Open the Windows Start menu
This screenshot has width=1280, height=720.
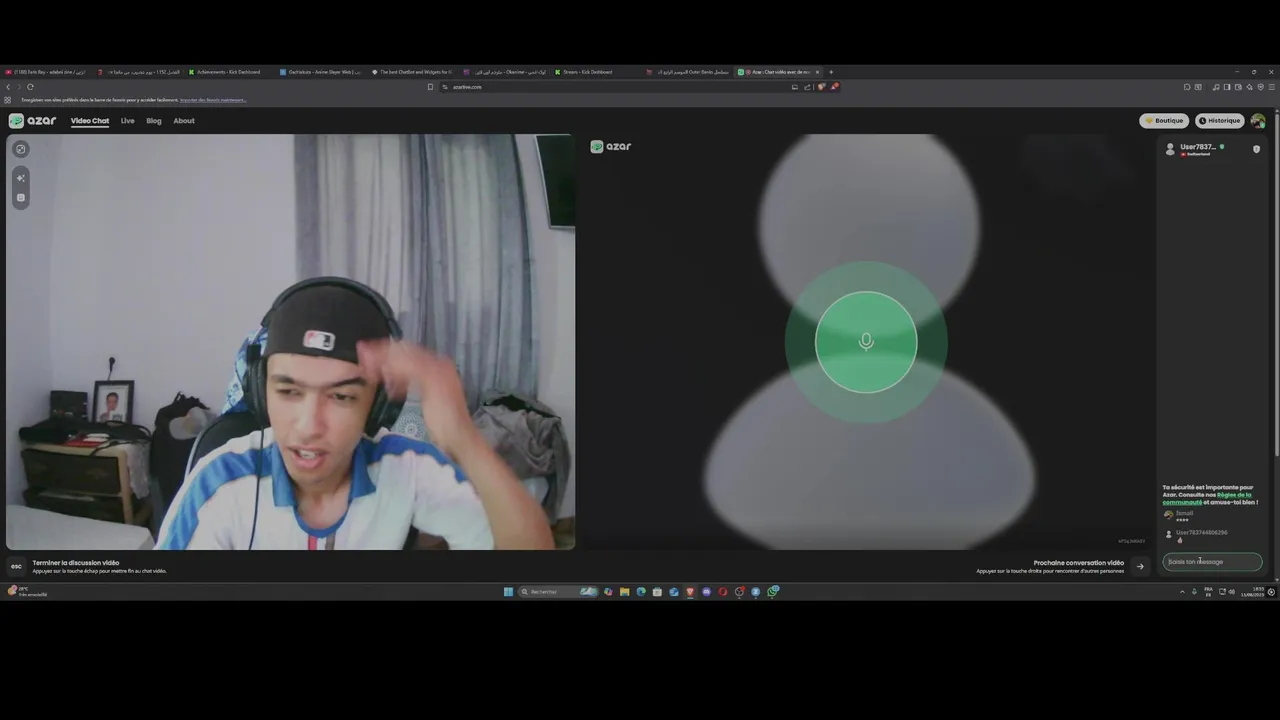(x=508, y=592)
